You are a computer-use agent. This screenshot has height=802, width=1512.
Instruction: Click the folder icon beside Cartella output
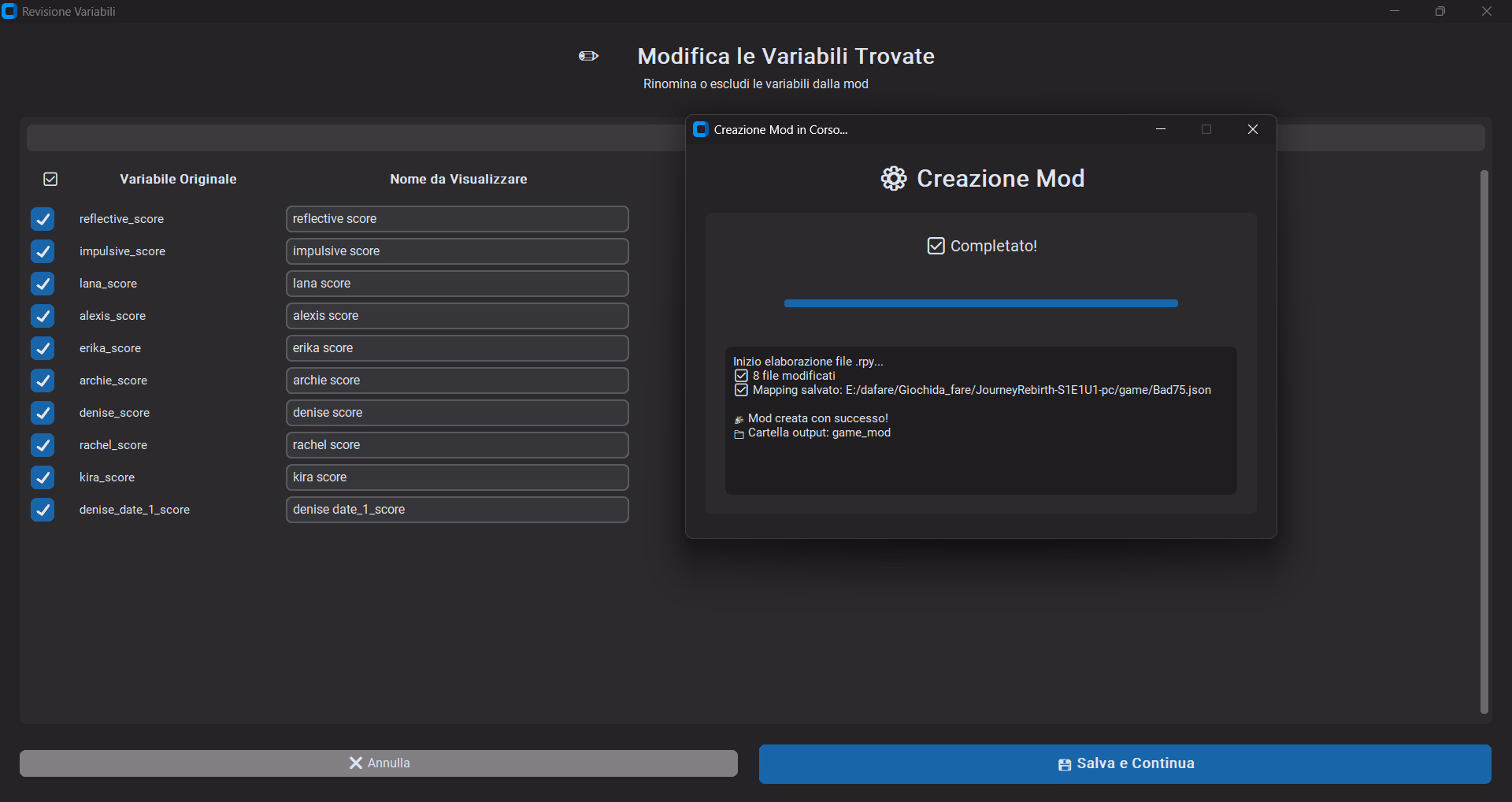[x=739, y=434]
